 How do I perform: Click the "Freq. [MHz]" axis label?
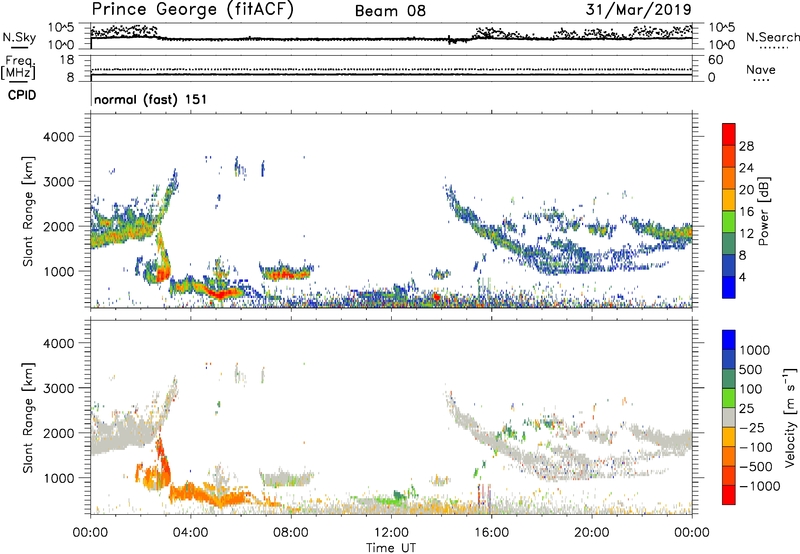tap(18, 68)
